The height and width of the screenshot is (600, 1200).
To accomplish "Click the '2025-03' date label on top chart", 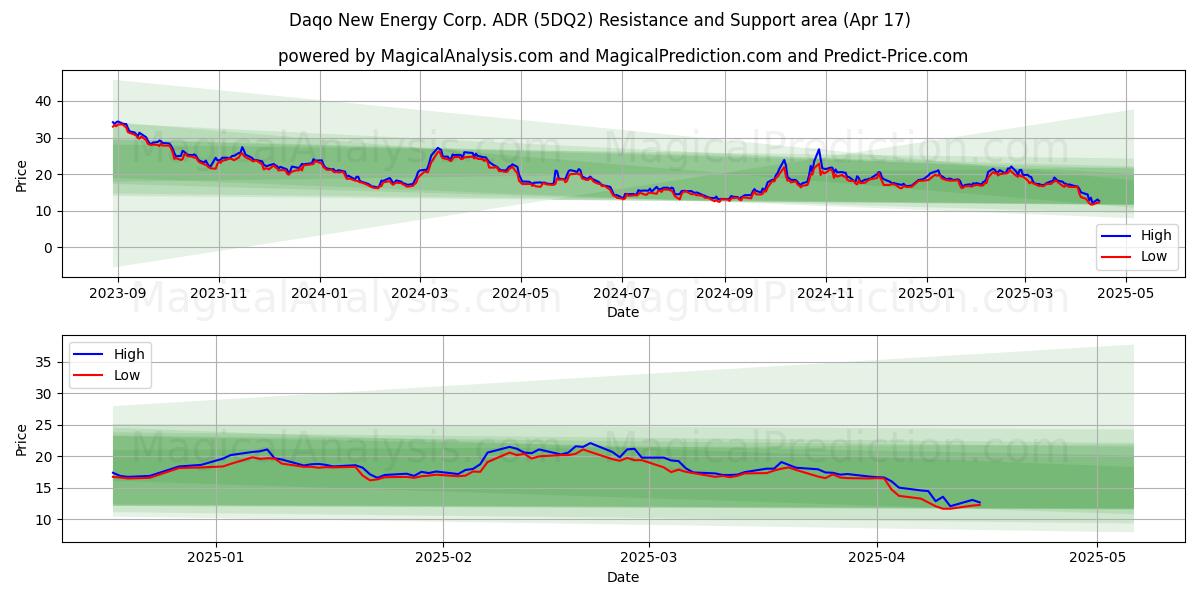I will (1025, 294).
